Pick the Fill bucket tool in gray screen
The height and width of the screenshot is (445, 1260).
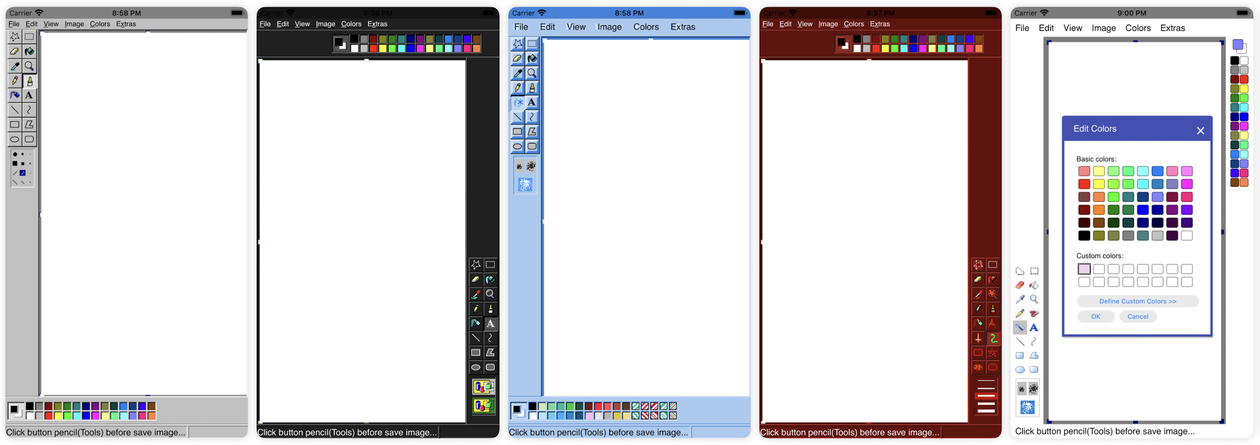coord(29,52)
